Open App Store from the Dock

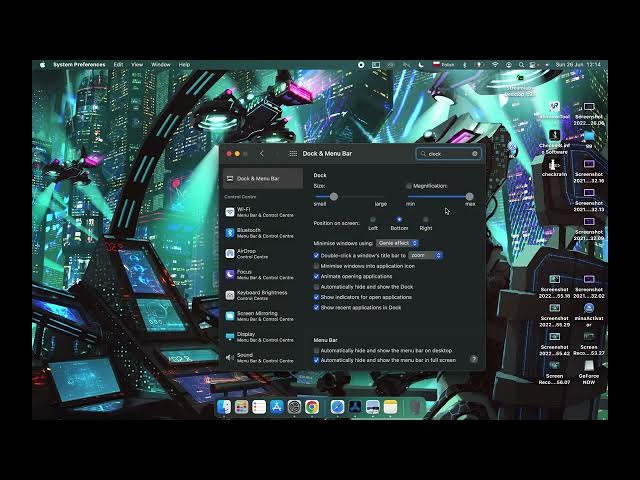[x=276, y=407]
